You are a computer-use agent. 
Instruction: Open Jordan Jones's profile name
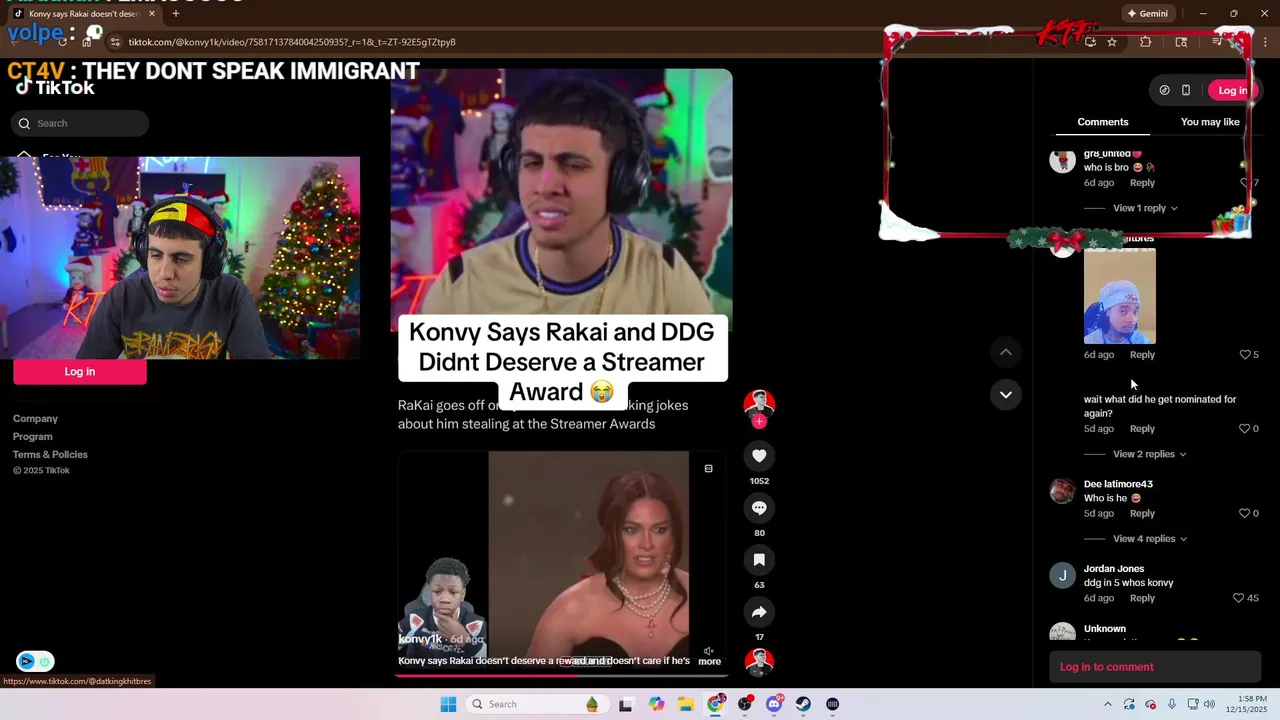point(1114,569)
